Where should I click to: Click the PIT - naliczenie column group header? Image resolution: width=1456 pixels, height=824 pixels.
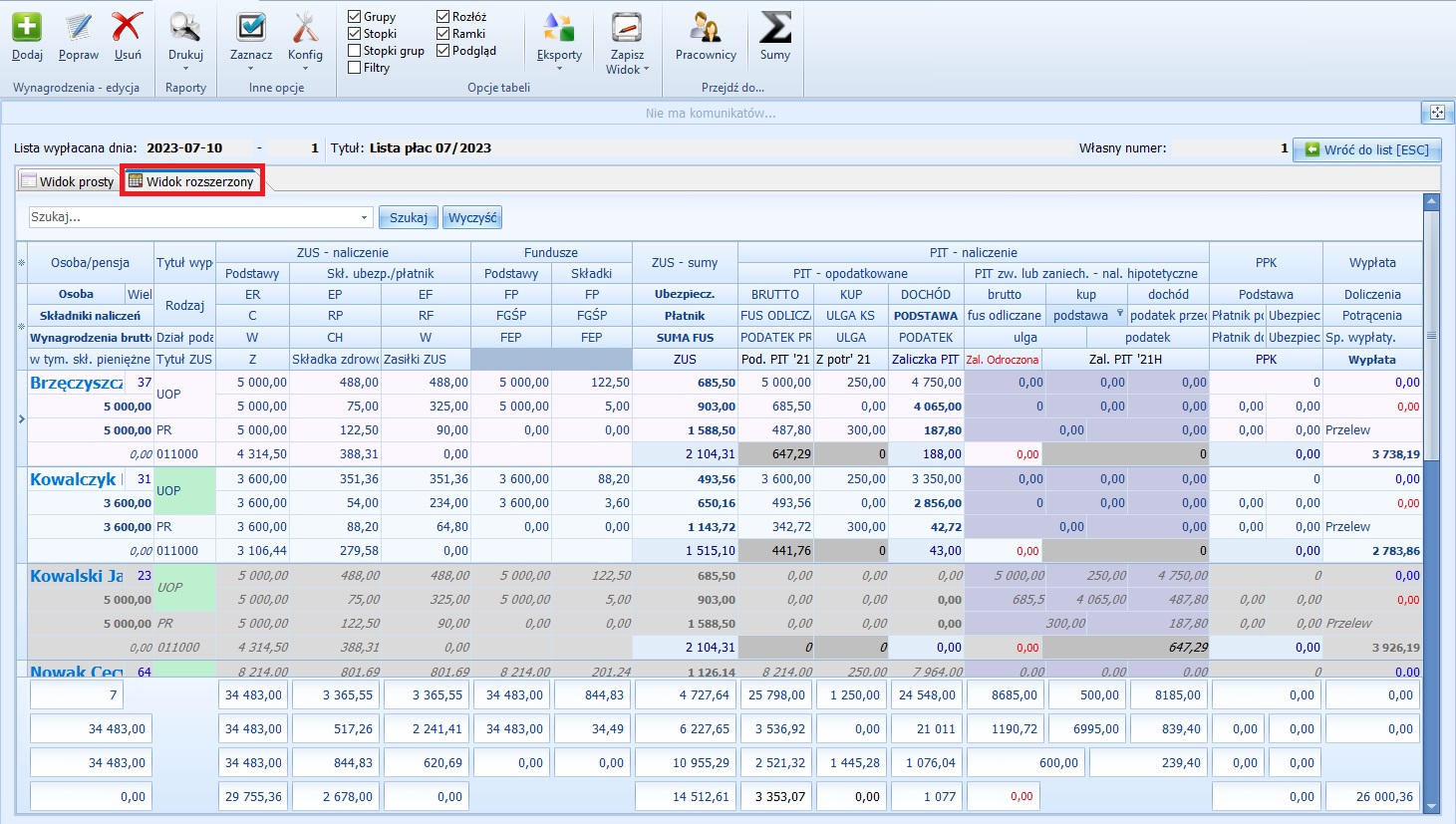pos(974,252)
